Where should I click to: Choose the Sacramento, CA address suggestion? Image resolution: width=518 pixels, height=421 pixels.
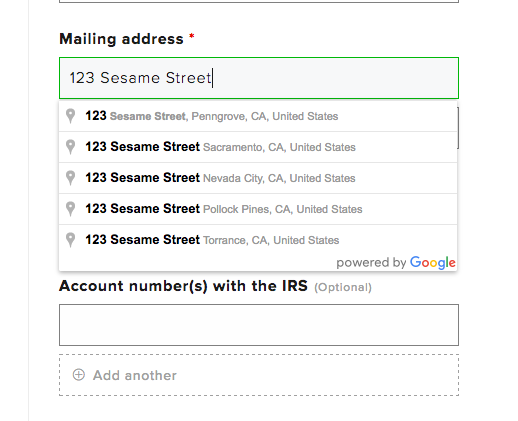[x=258, y=147]
